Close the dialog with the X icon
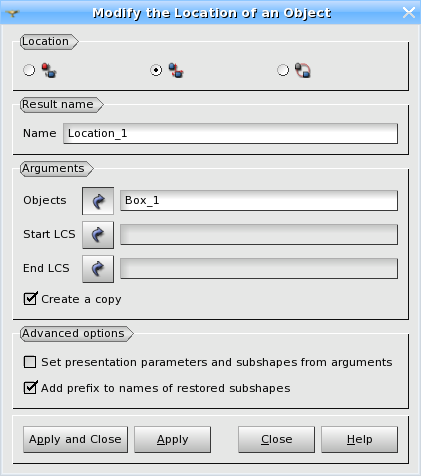This screenshot has height=476, width=421. [409, 13]
